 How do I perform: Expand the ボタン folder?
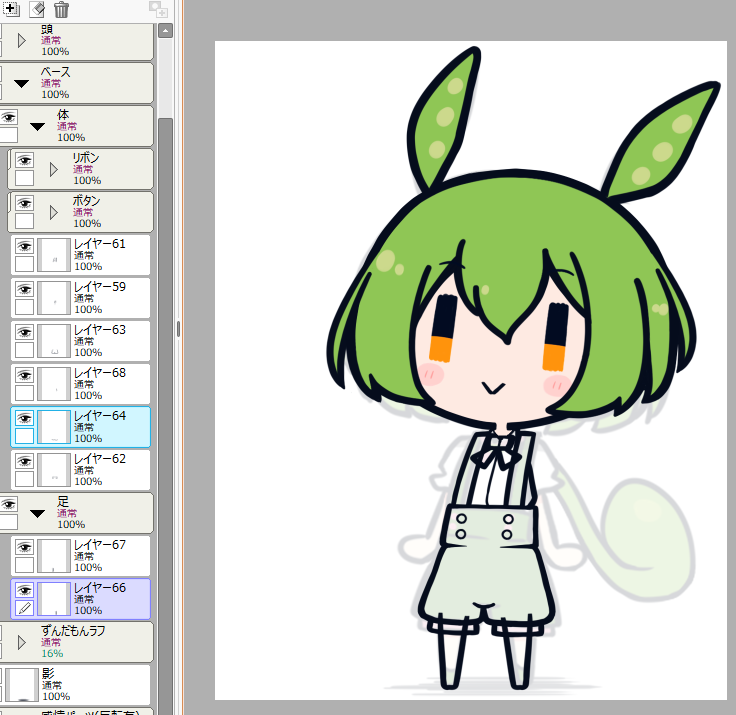pyautogui.click(x=54, y=213)
